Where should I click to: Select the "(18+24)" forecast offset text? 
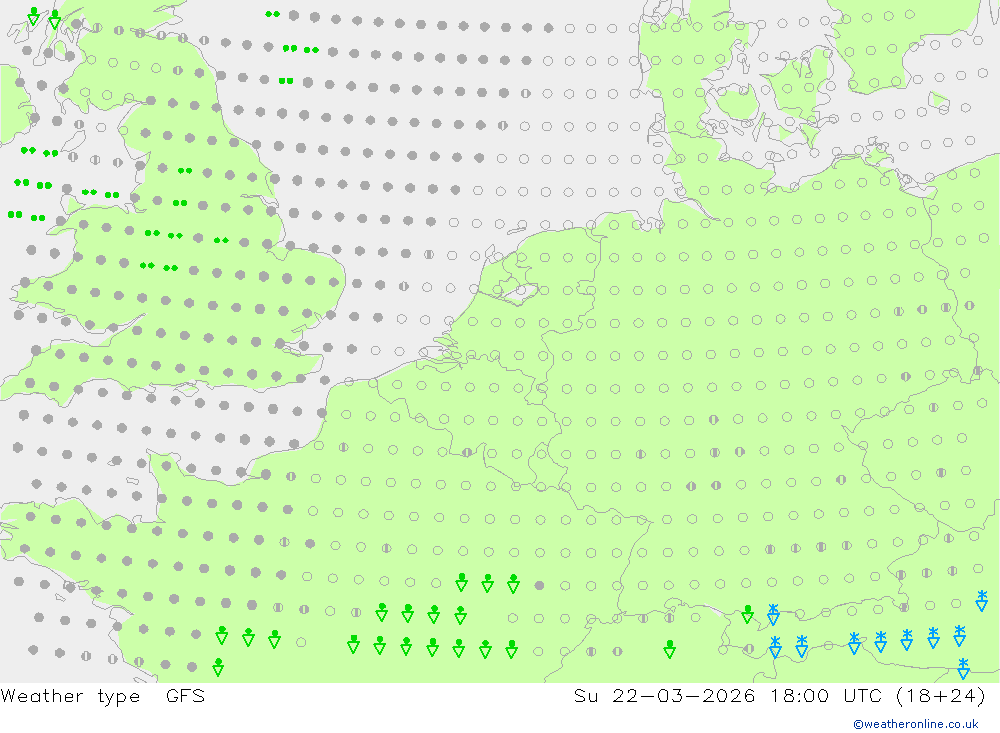coord(941,695)
